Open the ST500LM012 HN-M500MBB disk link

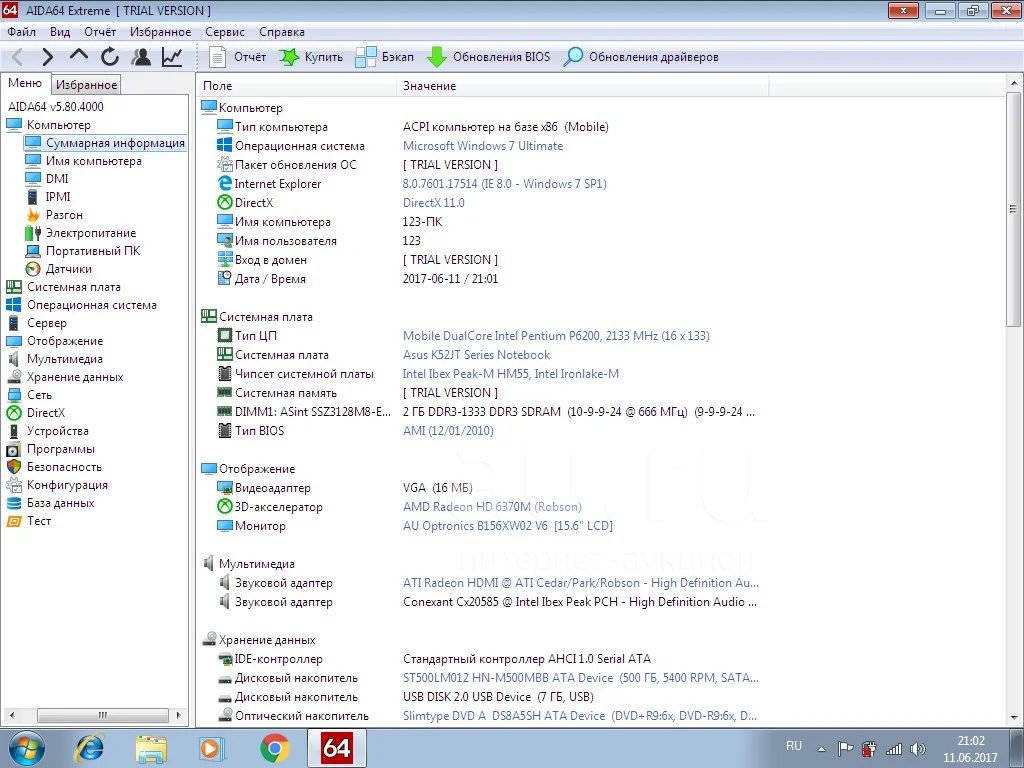tap(581, 678)
